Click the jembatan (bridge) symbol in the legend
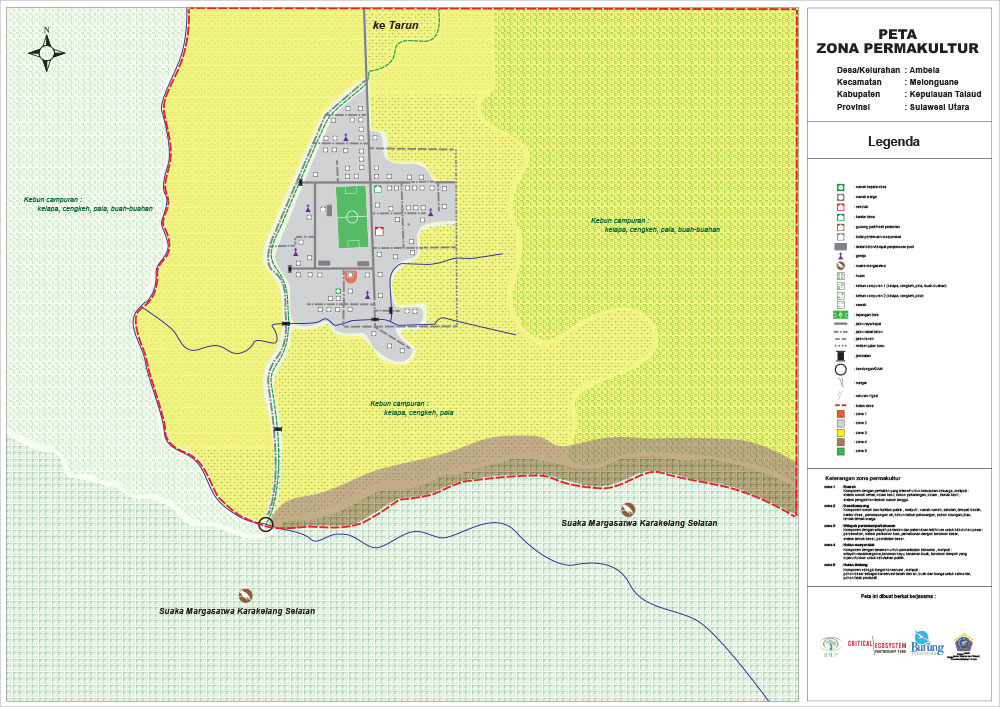This screenshot has width=1000, height=707. (842, 355)
